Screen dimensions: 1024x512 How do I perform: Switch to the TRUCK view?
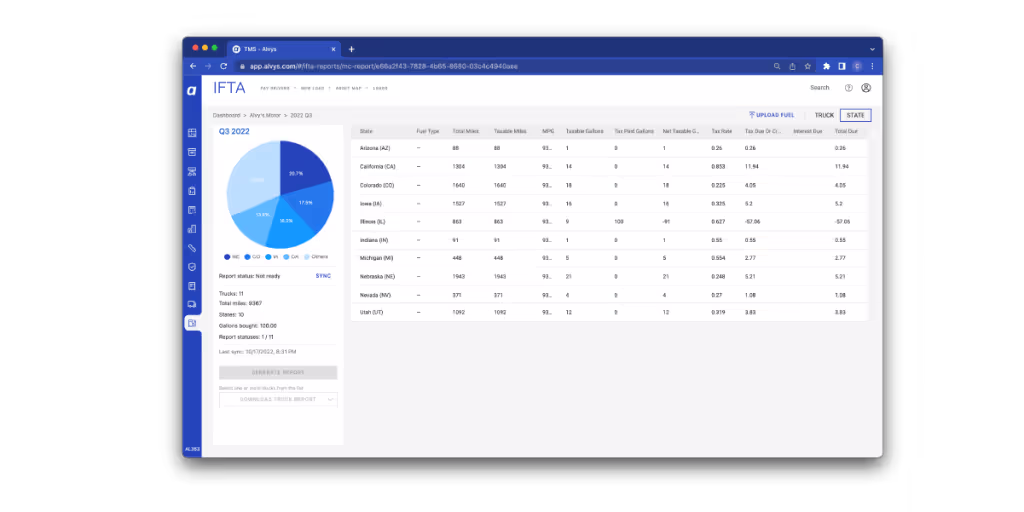coord(824,116)
